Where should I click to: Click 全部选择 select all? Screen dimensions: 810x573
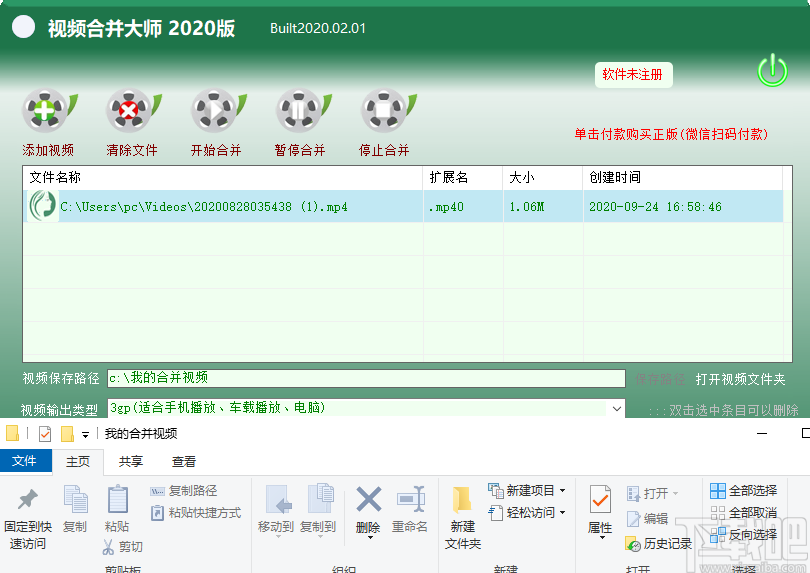[x=744, y=490]
